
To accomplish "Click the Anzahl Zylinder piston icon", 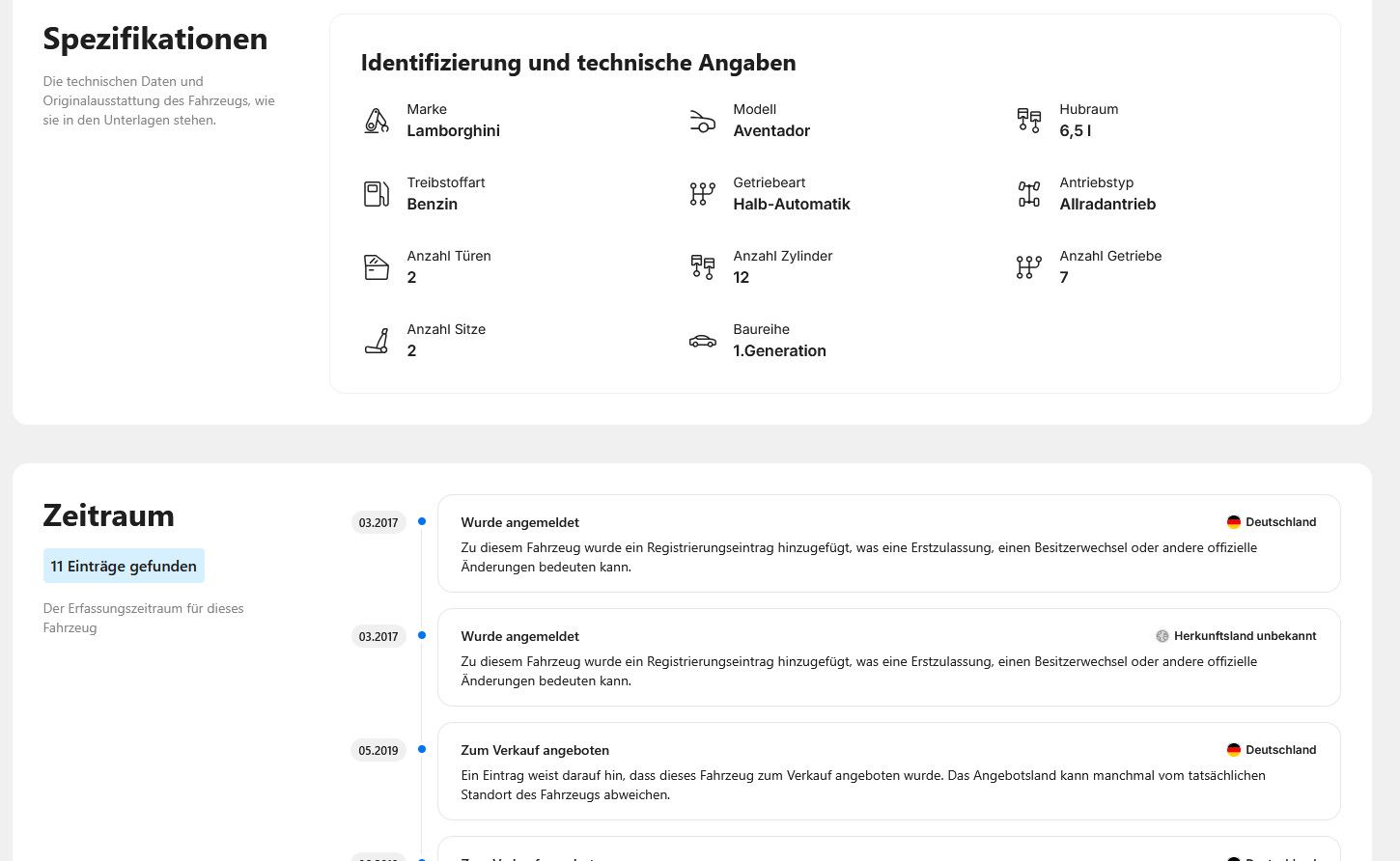I will (703, 267).
